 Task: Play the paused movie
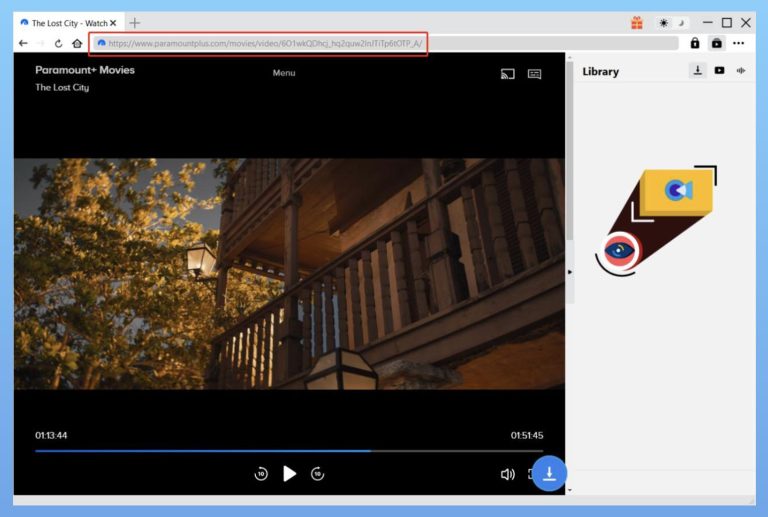(x=289, y=473)
